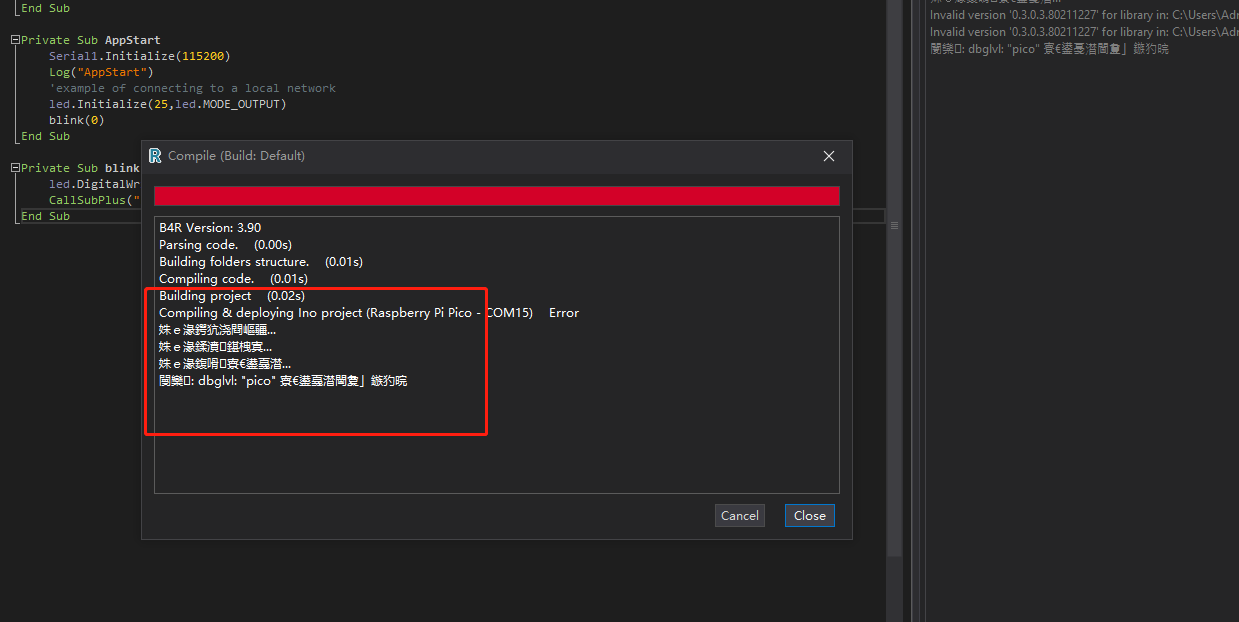Click the splitter grip beside the code editor
This screenshot has width=1239, height=622.
(894, 226)
